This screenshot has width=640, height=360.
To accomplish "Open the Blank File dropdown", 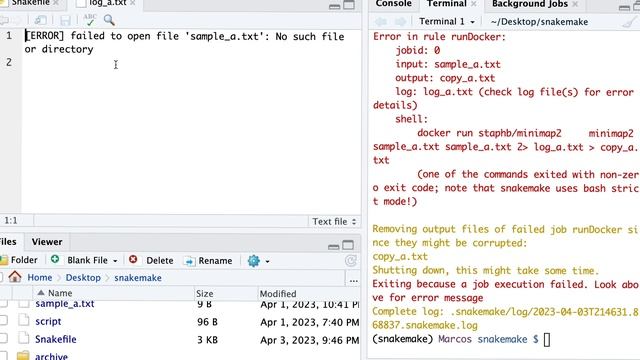I will coord(84,260).
